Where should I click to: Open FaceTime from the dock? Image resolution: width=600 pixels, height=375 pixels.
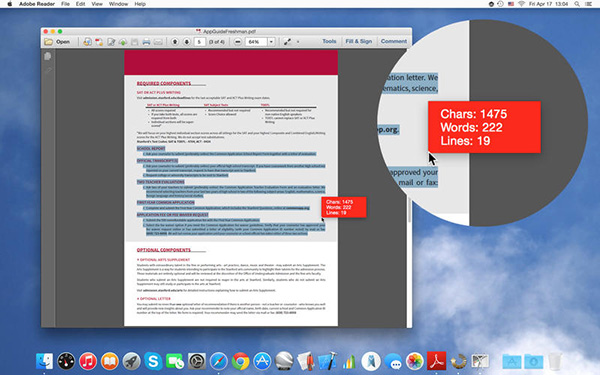coord(175,361)
